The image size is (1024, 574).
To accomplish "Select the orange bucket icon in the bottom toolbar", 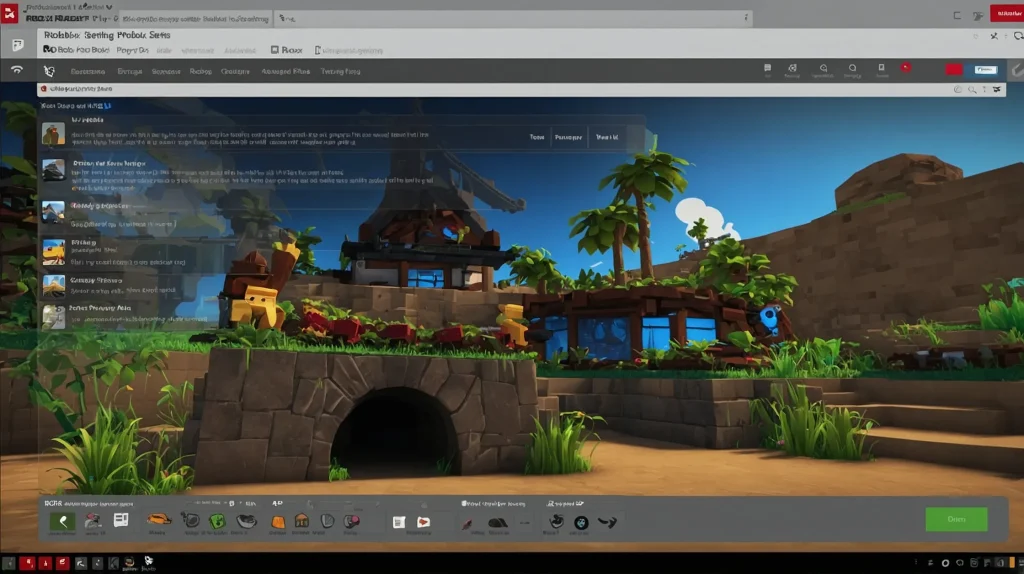I will [278, 522].
